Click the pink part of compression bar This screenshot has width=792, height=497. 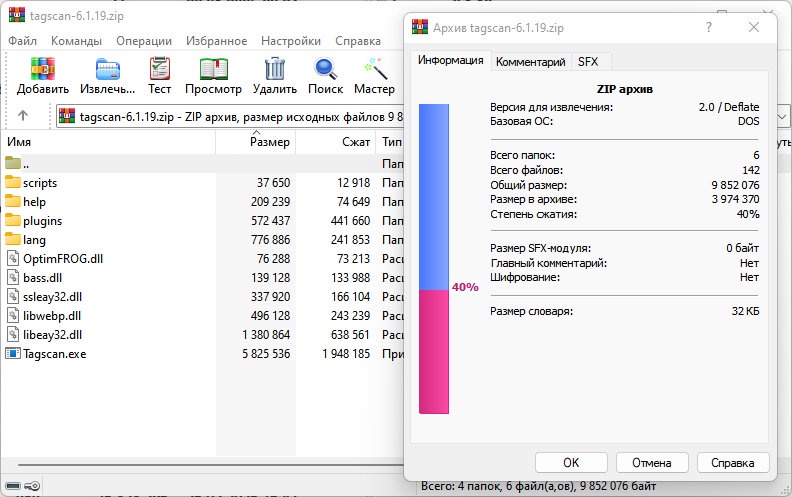pos(434,352)
